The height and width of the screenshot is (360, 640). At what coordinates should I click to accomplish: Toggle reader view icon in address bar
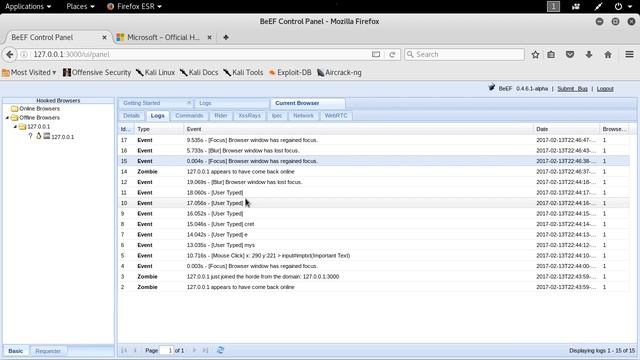376,54
